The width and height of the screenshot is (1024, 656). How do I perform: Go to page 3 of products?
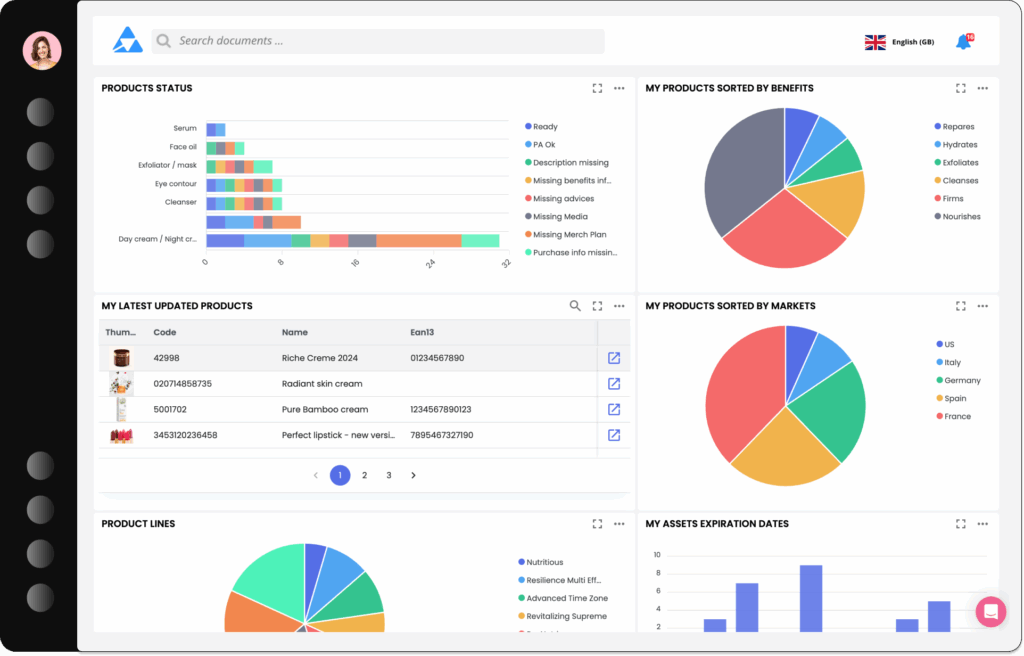(389, 476)
